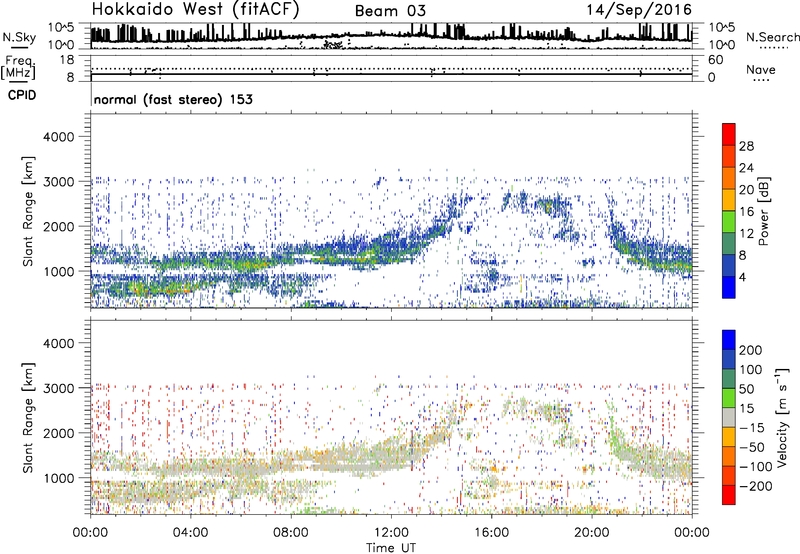
Task: Click the "Power [dB]" colorbar title
Action: pos(764,211)
